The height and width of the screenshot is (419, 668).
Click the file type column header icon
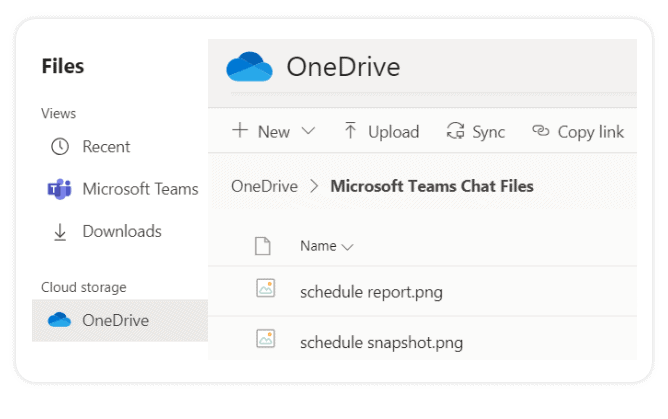(262, 246)
